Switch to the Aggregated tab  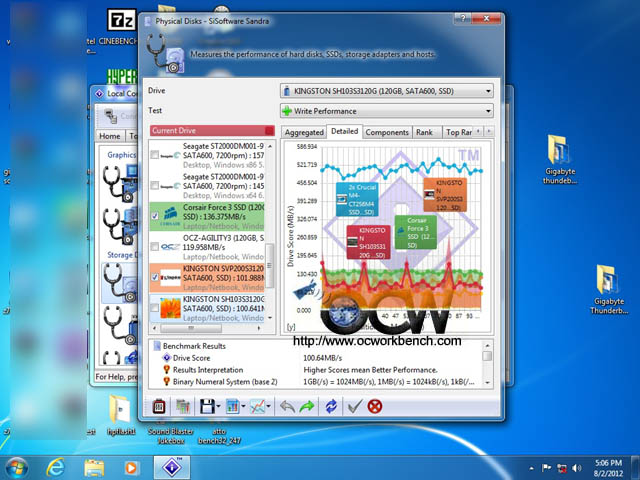304,133
